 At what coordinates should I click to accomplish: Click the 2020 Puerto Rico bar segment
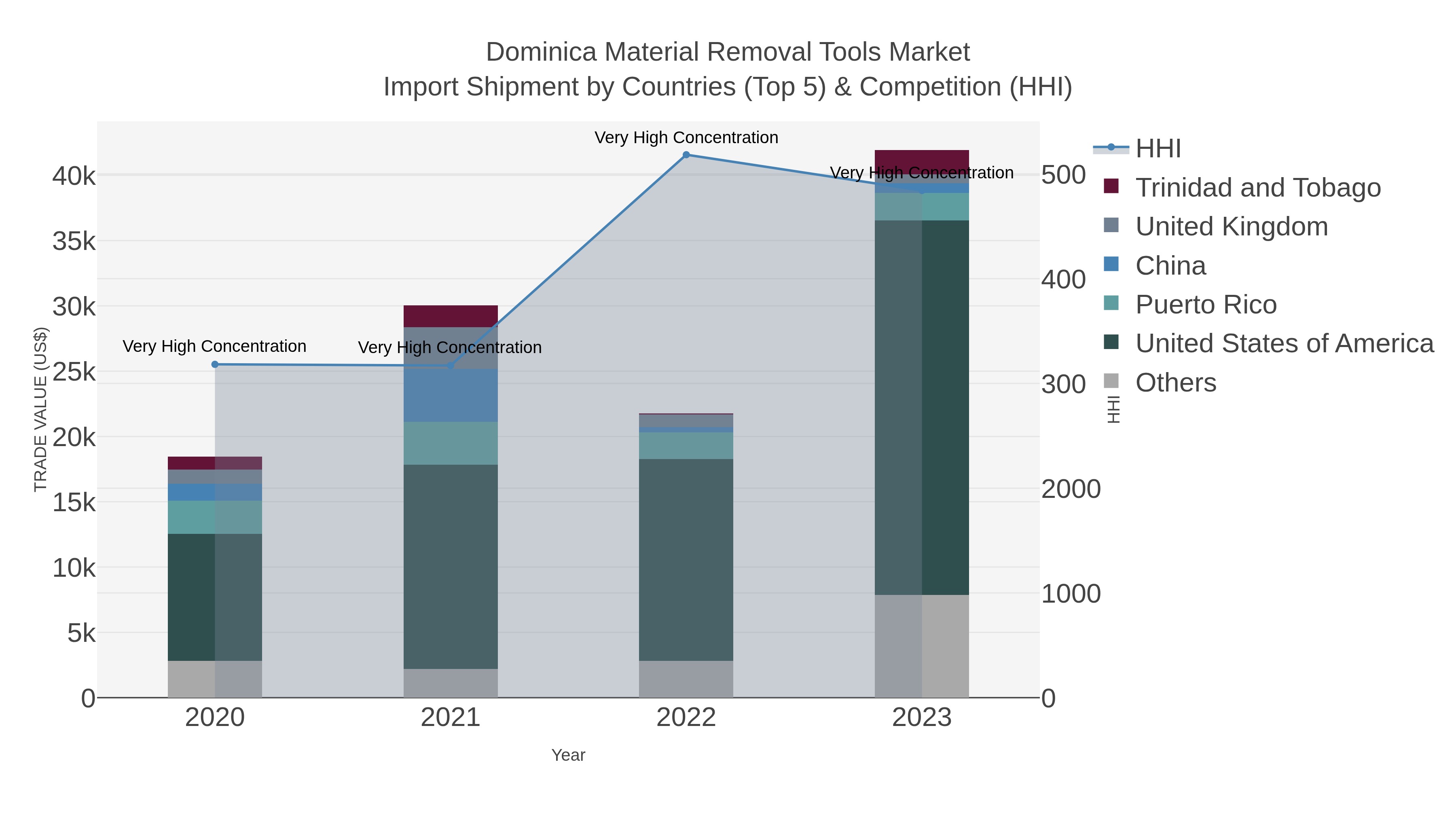coord(215,517)
